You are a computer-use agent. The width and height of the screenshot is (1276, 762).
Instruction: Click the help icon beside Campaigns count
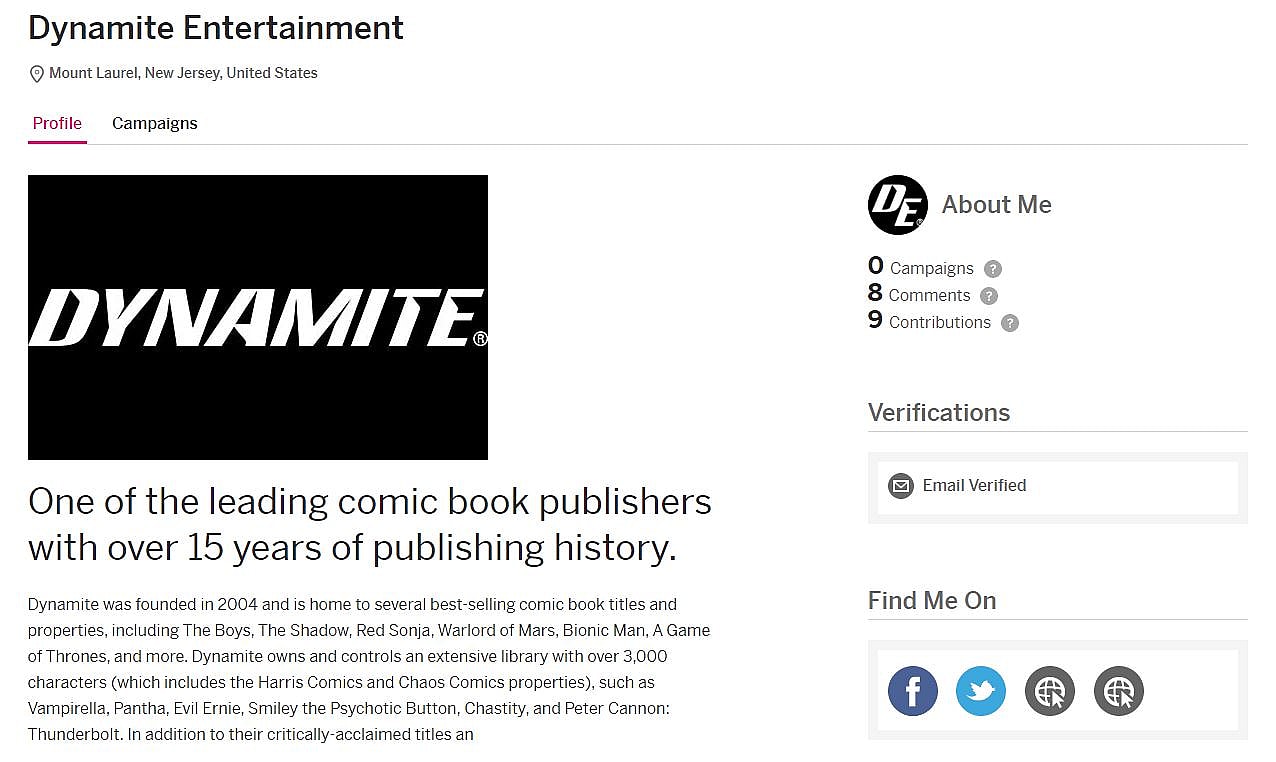(x=992, y=269)
